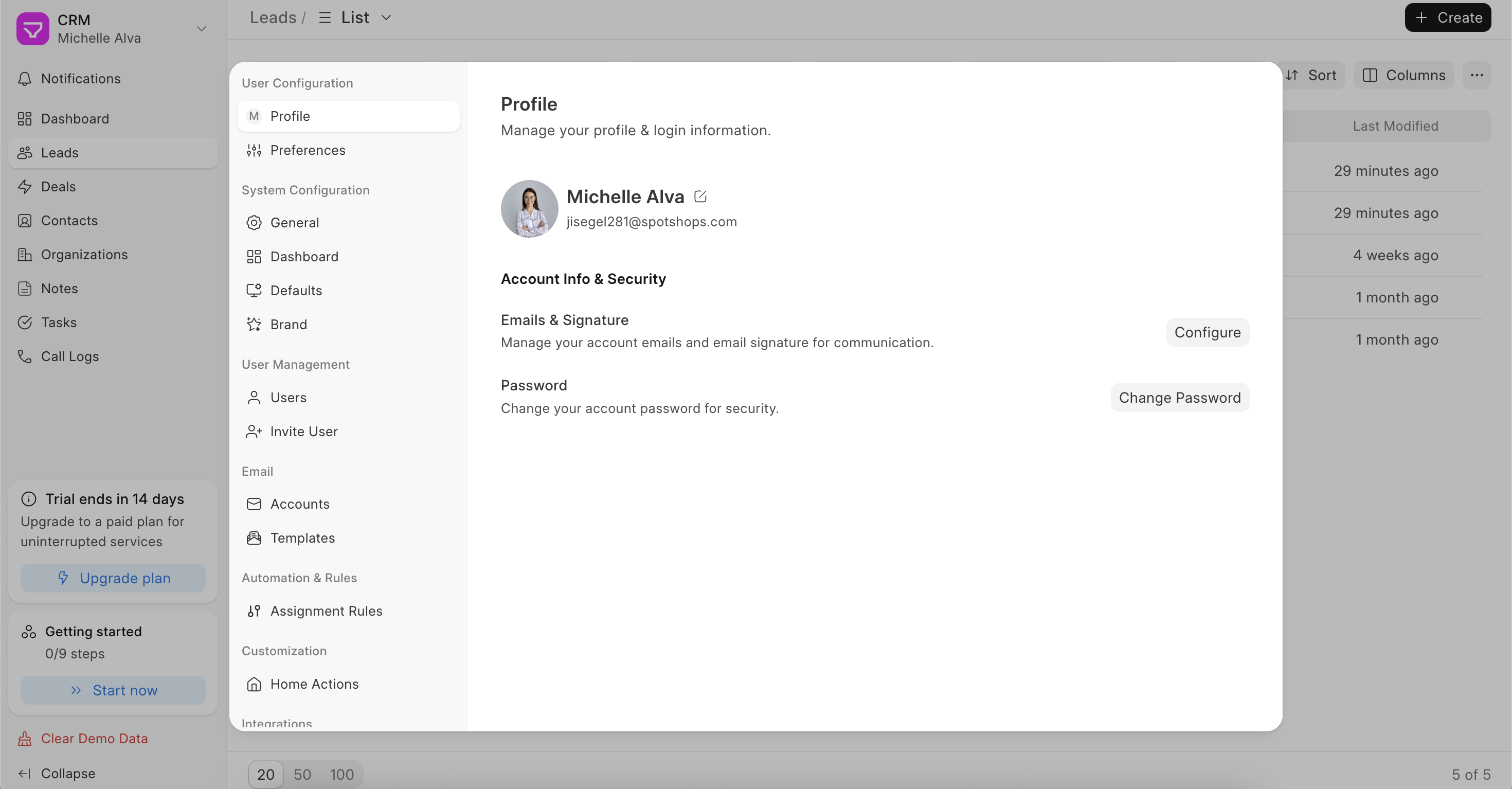1512x789 pixels.
Task: Open Preferences in settings sidebar
Action: (307, 150)
